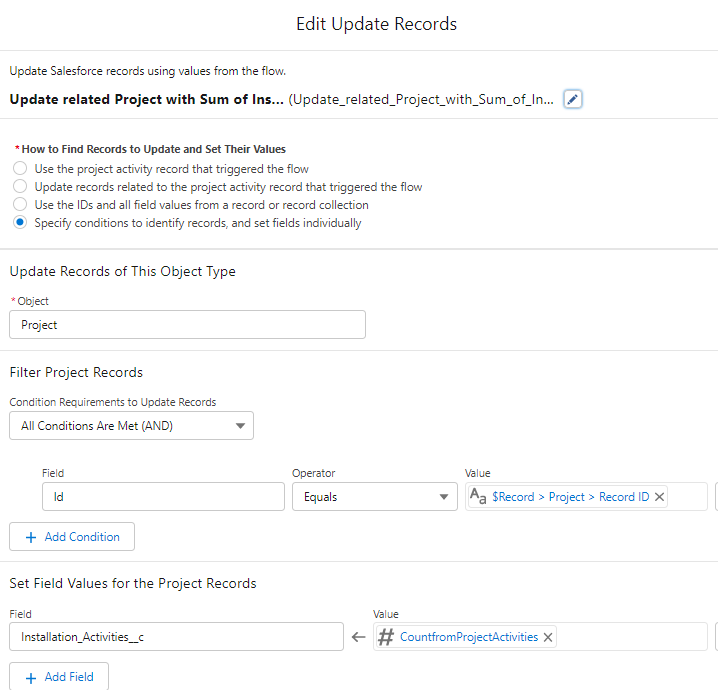Screen dimensions: 718x690
Task: Click the Object field containing Project
Action: coord(187,325)
